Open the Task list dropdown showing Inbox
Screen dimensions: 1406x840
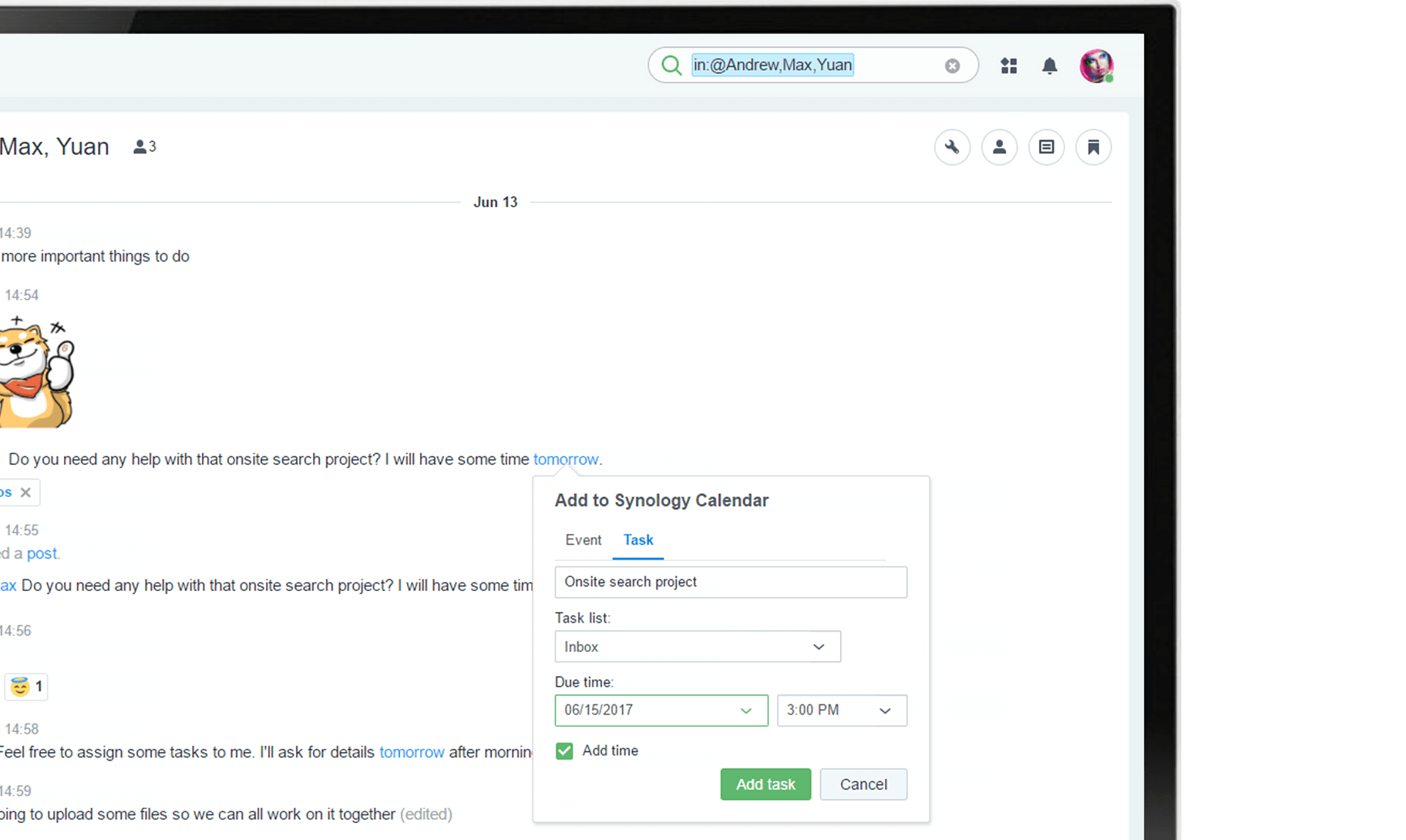[696, 647]
